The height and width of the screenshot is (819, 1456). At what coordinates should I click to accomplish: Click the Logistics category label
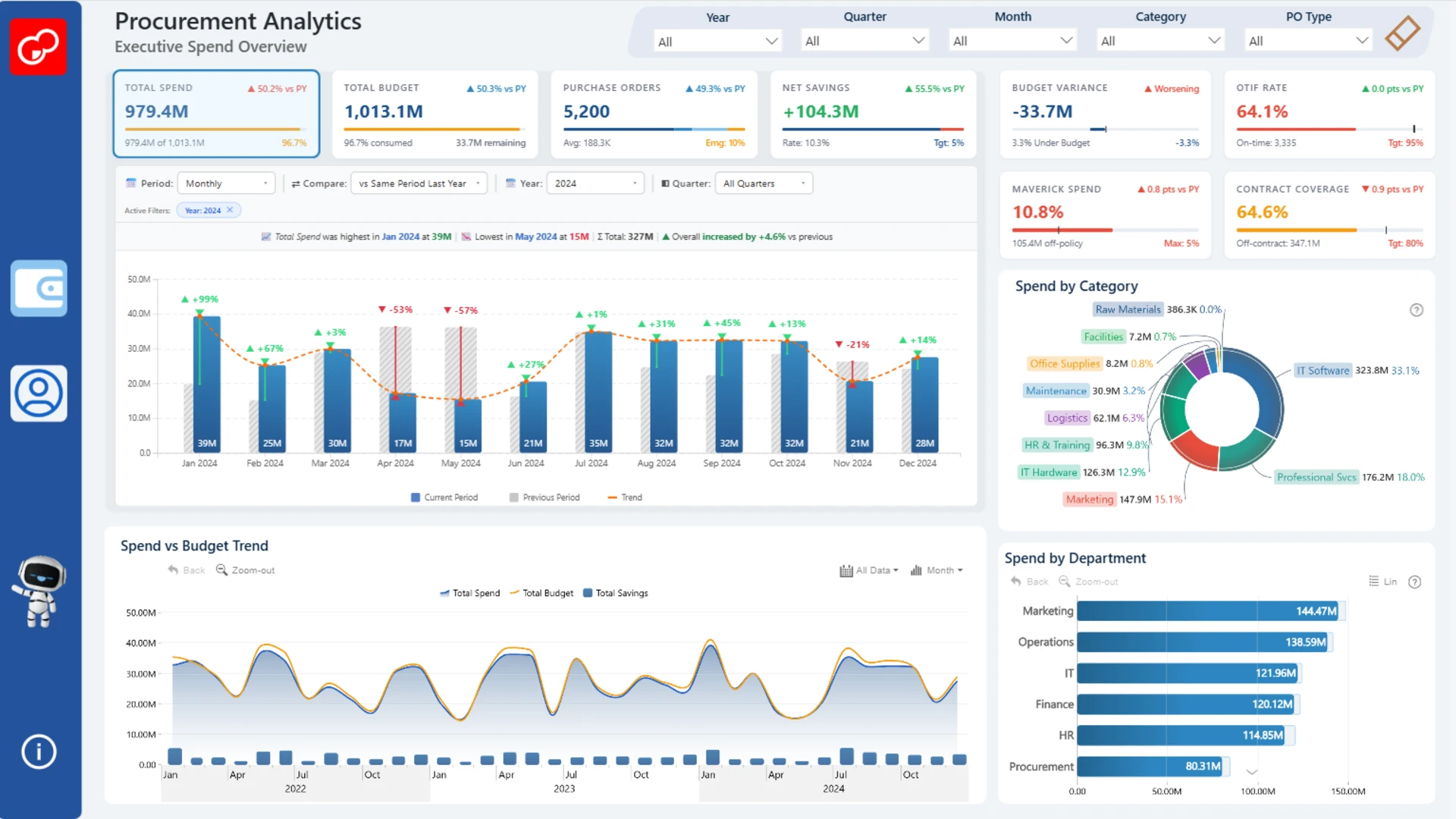[1067, 418]
